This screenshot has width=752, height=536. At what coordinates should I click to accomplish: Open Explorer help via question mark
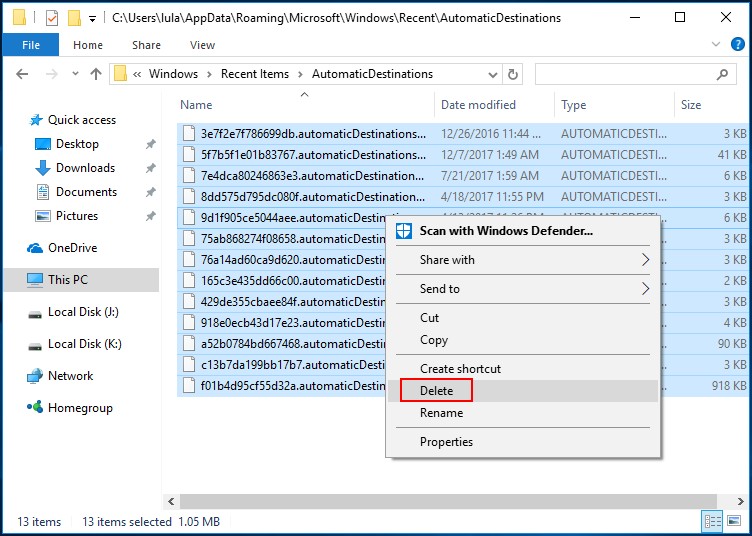737,44
